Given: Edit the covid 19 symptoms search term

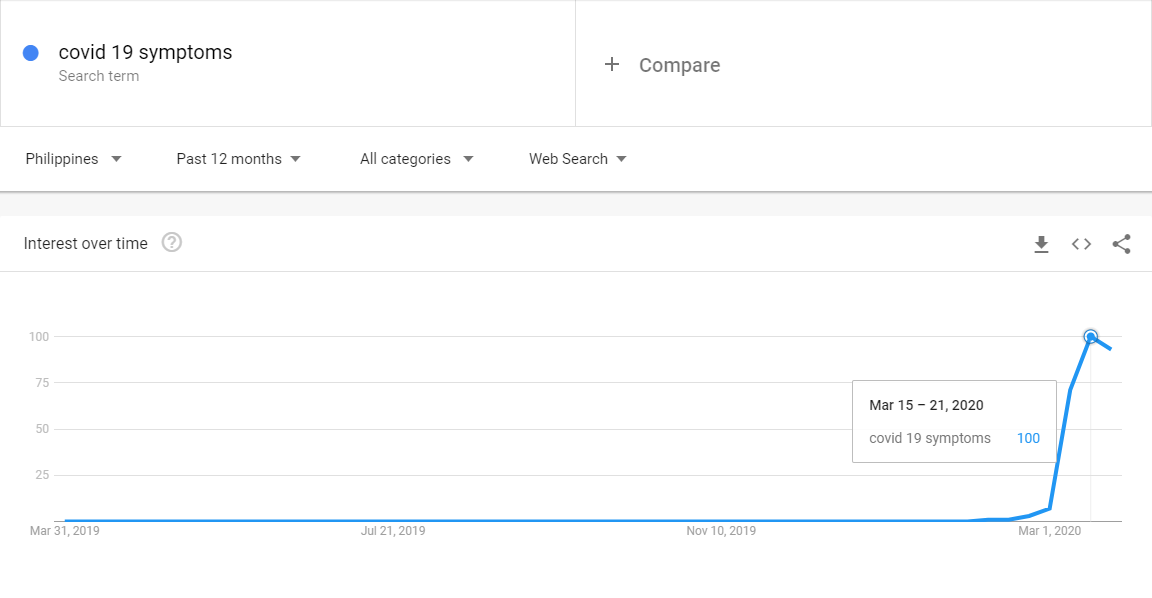Looking at the screenshot, I should pos(145,53).
